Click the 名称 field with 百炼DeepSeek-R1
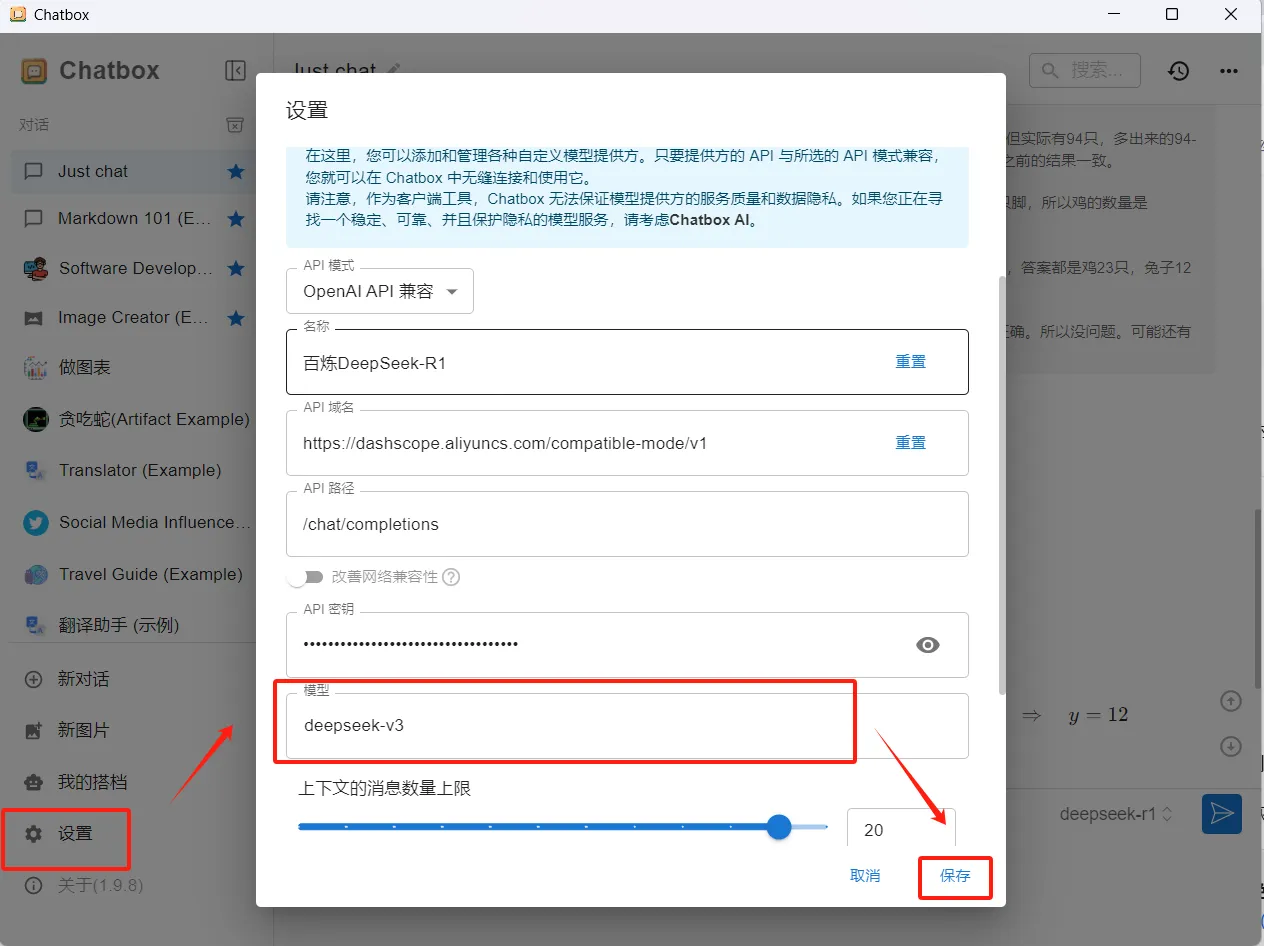1264x946 pixels. (x=627, y=363)
